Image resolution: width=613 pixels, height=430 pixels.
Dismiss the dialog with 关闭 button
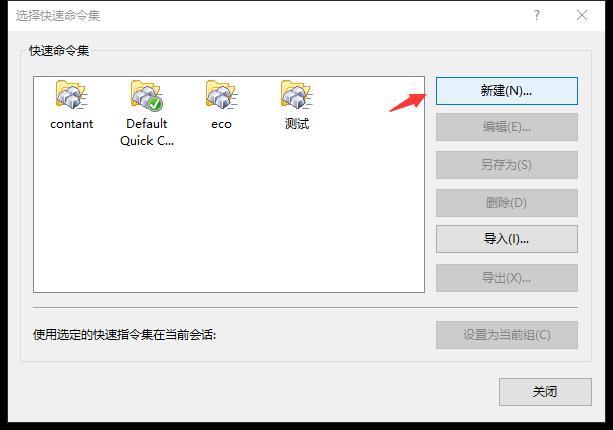(x=545, y=391)
